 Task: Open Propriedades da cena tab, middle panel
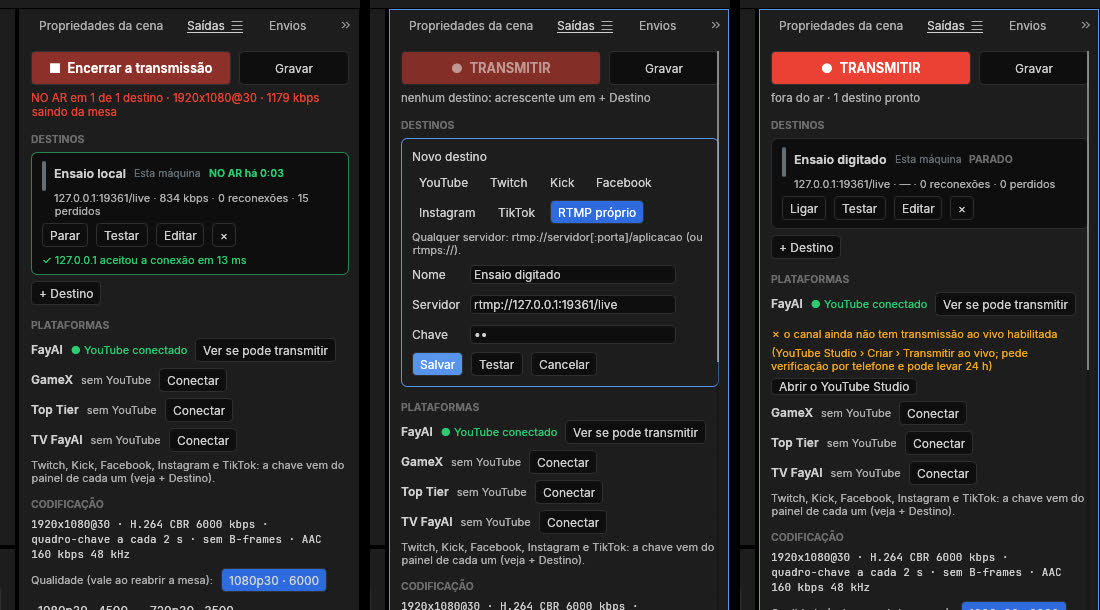coord(471,26)
